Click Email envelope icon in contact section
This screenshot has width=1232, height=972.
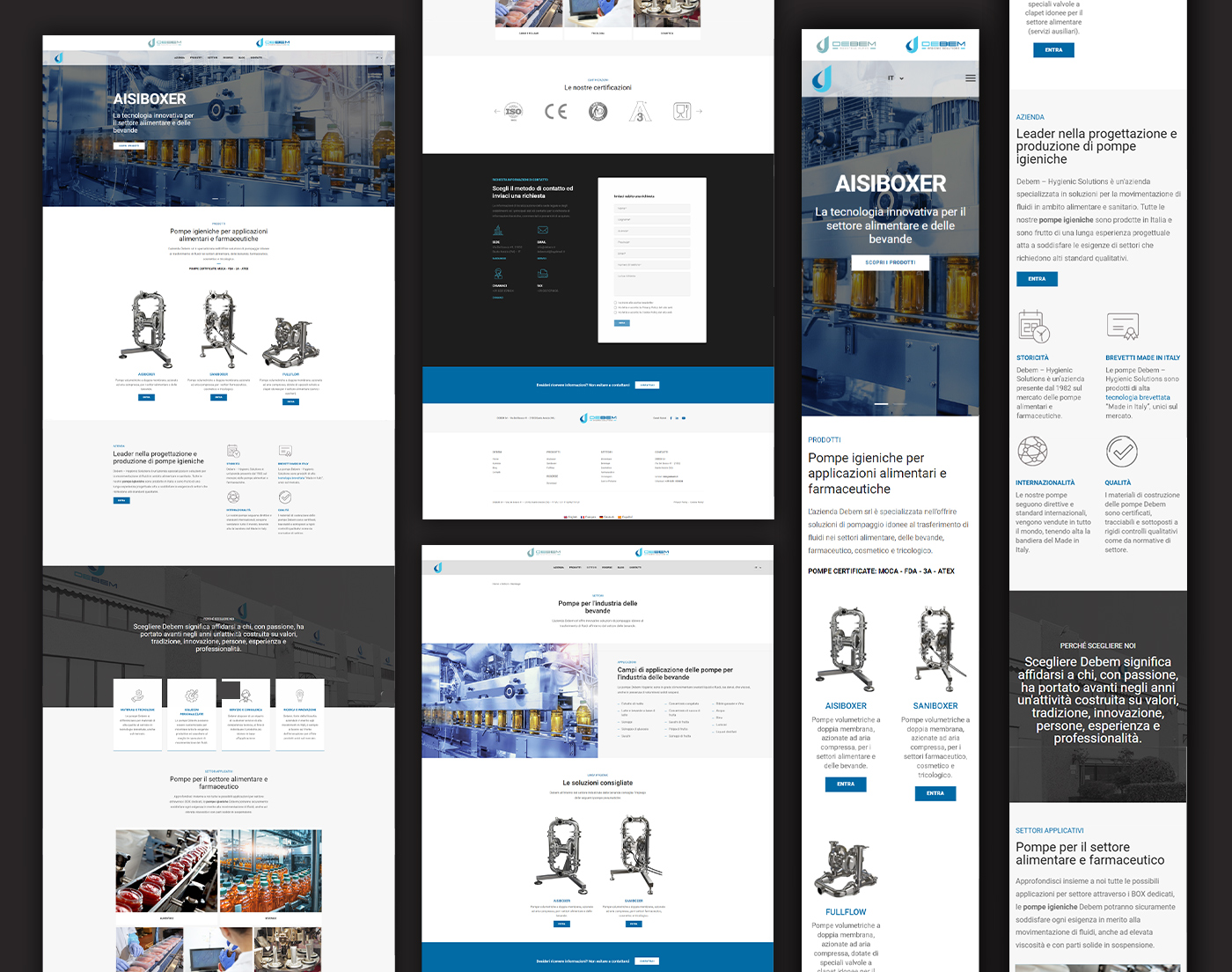click(x=543, y=231)
